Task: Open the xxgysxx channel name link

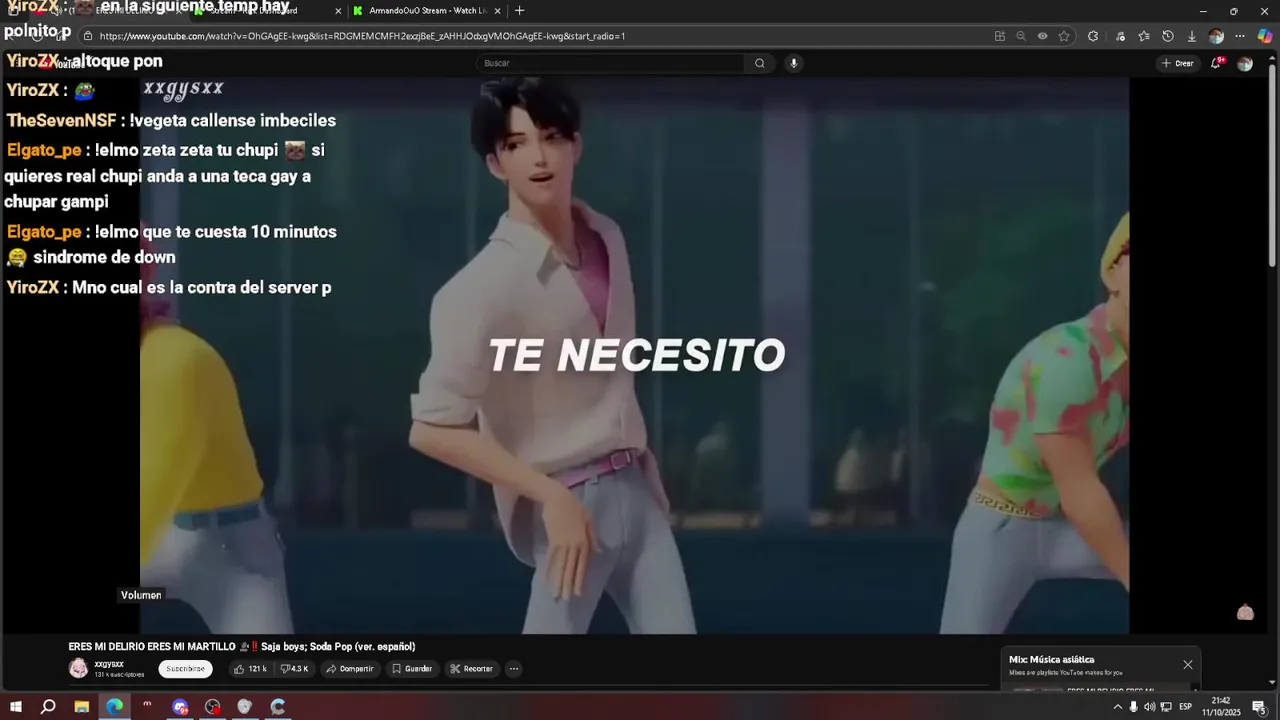Action: [x=109, y=664]
